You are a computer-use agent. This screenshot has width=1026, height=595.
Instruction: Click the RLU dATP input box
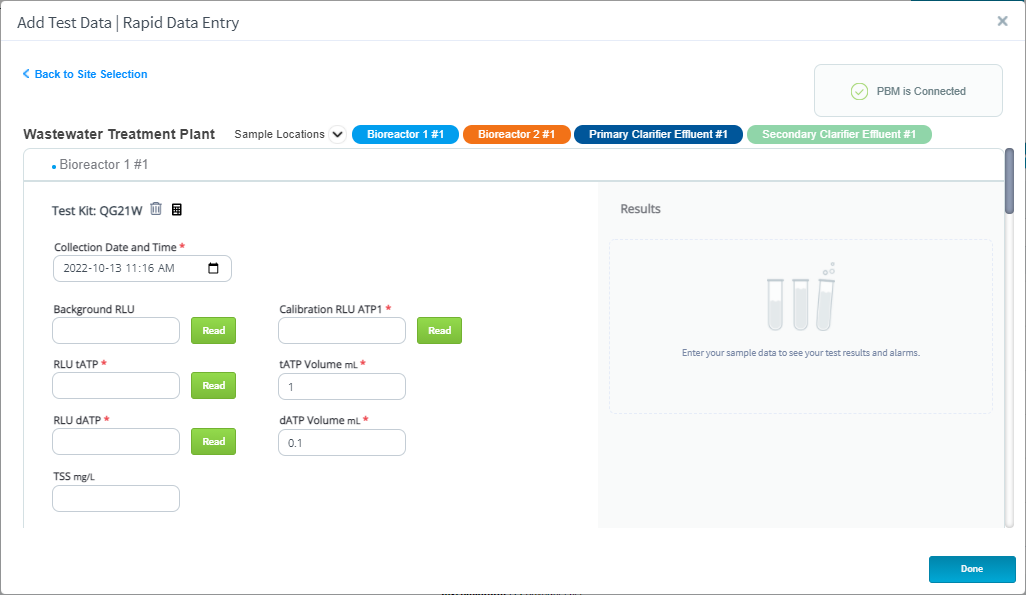click(x=116, y=442)
